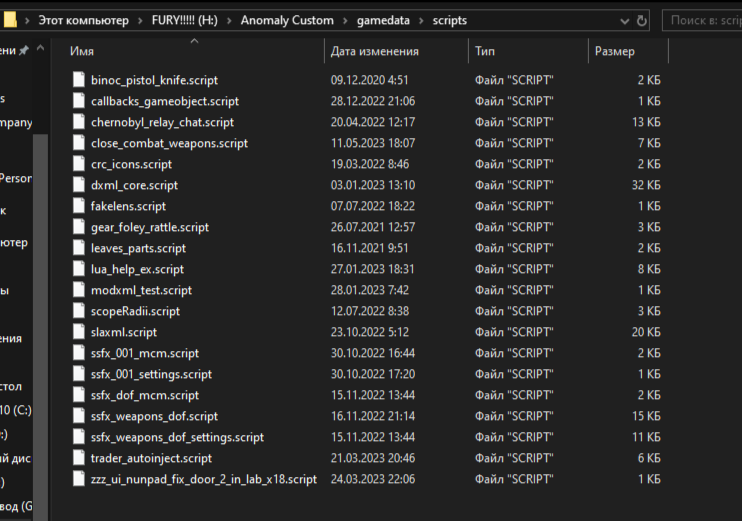Sort by Имя column header
Screen dimensions: 742x521
pos(82,51)
